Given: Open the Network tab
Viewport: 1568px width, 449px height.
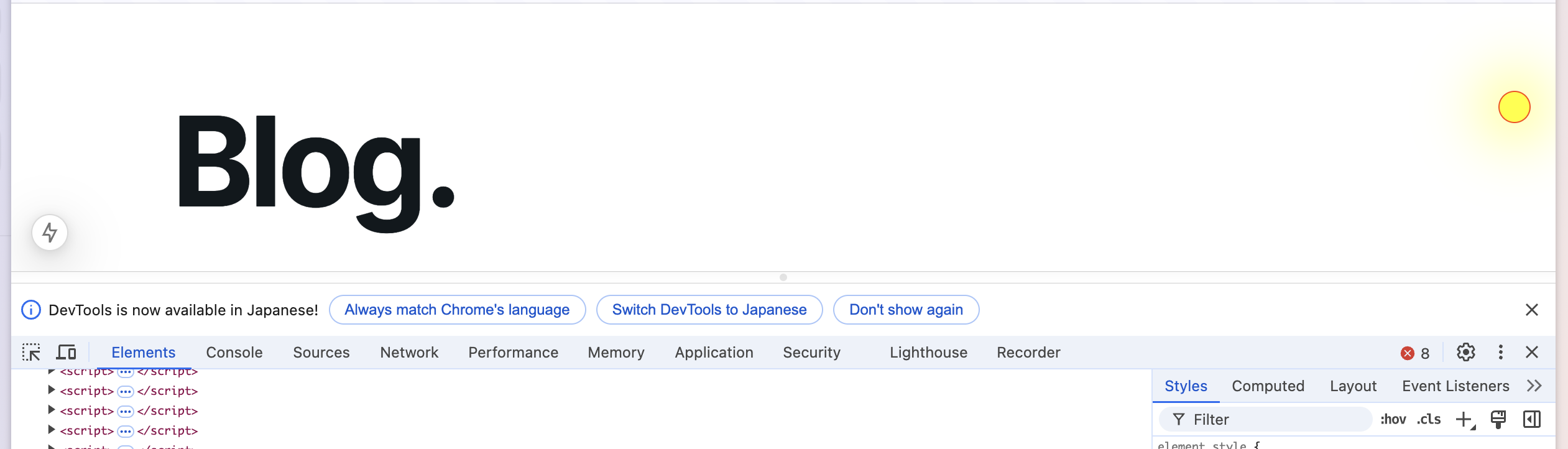Looking at the screenshot, I should coord(409,353).
